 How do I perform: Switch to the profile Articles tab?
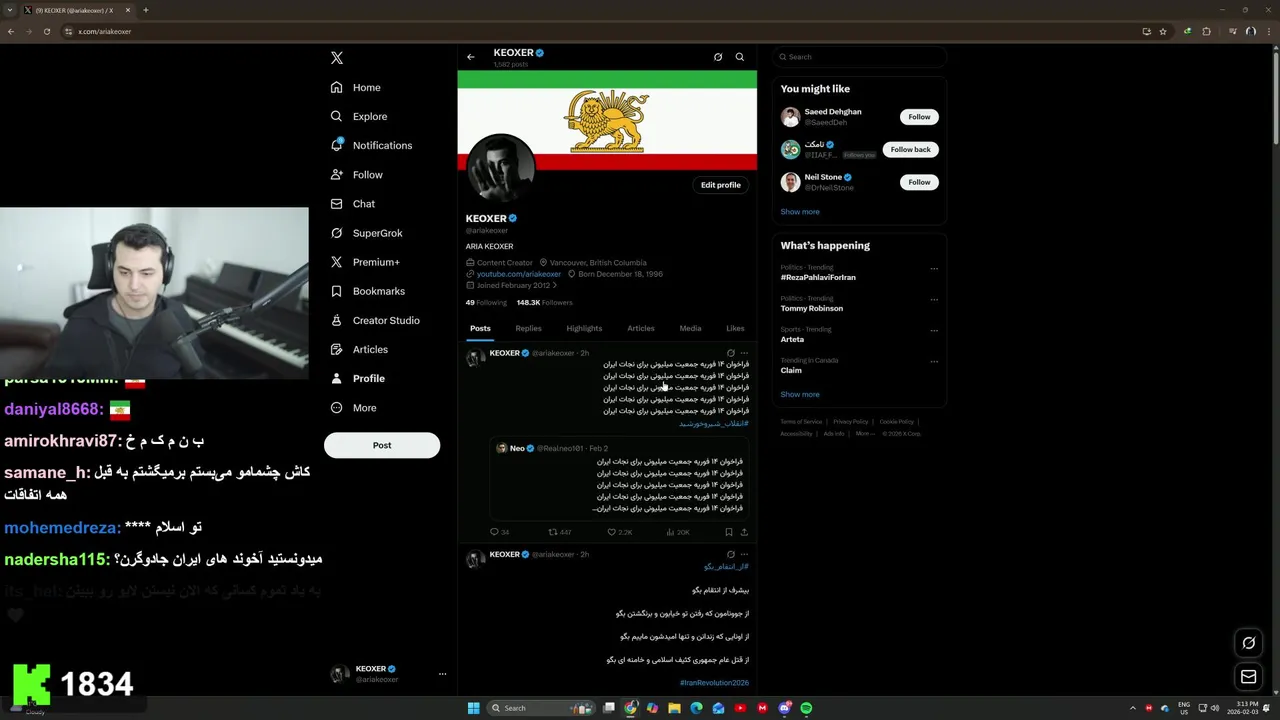click(641, 329)
